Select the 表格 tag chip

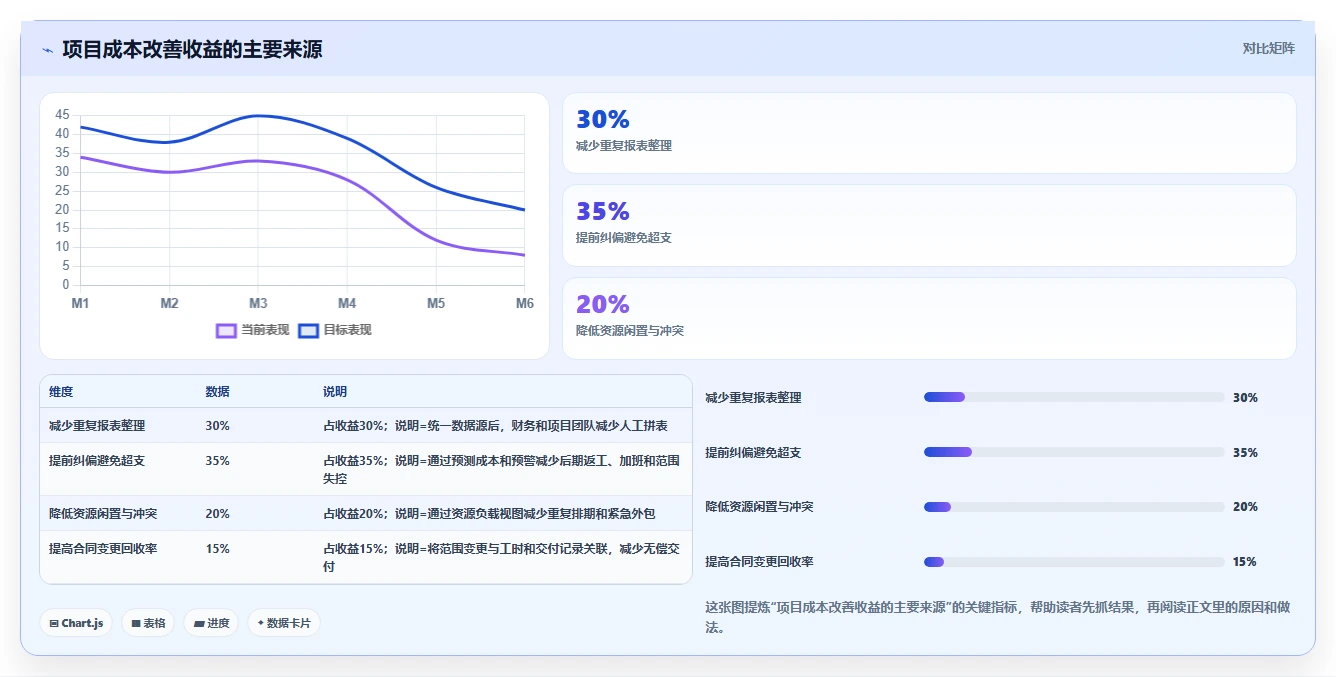pos(148,623)
